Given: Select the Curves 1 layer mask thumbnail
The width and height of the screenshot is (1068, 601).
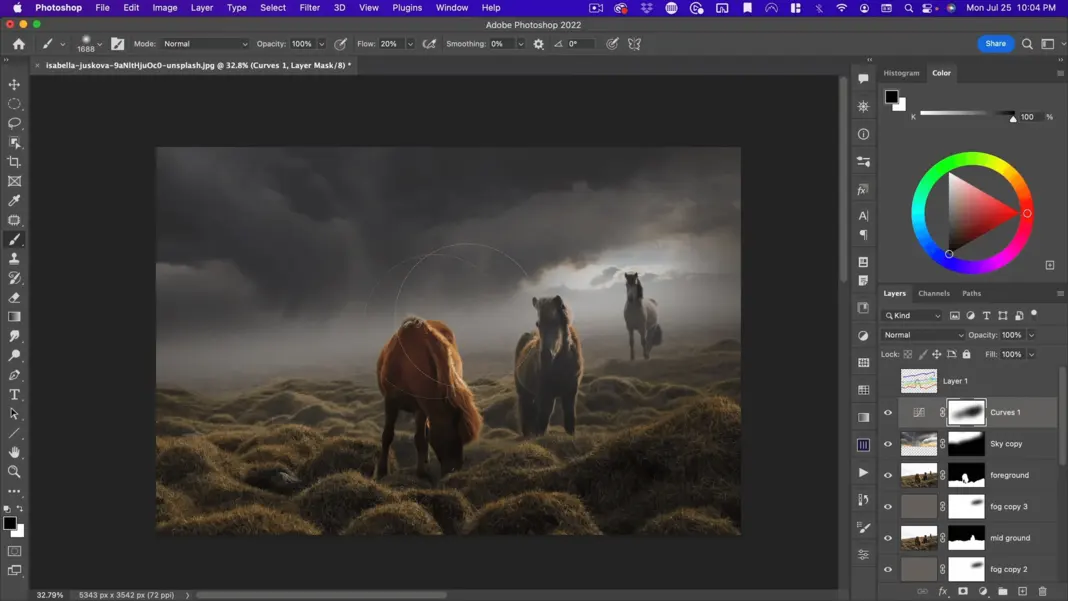Looking at the screenshot, I should click(966, 412).
